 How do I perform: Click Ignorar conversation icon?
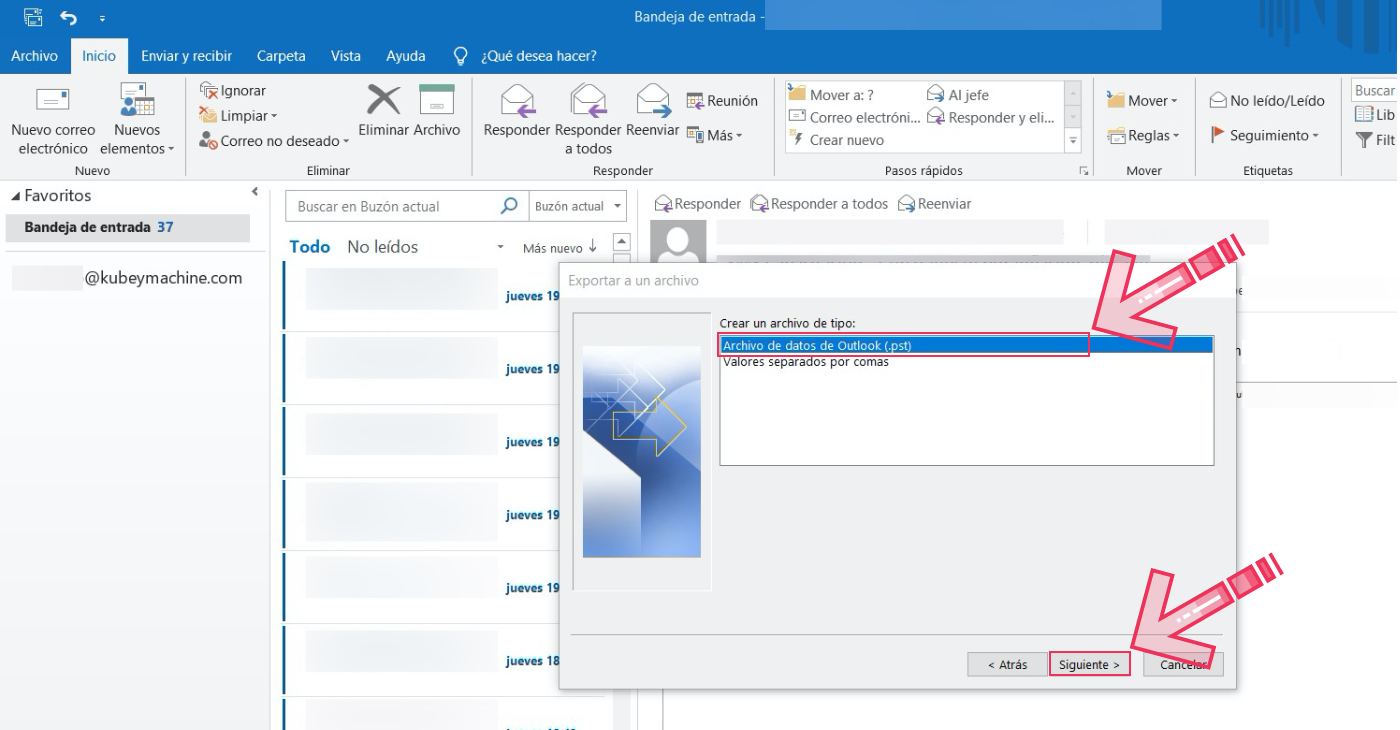click(x=209, y=90)
